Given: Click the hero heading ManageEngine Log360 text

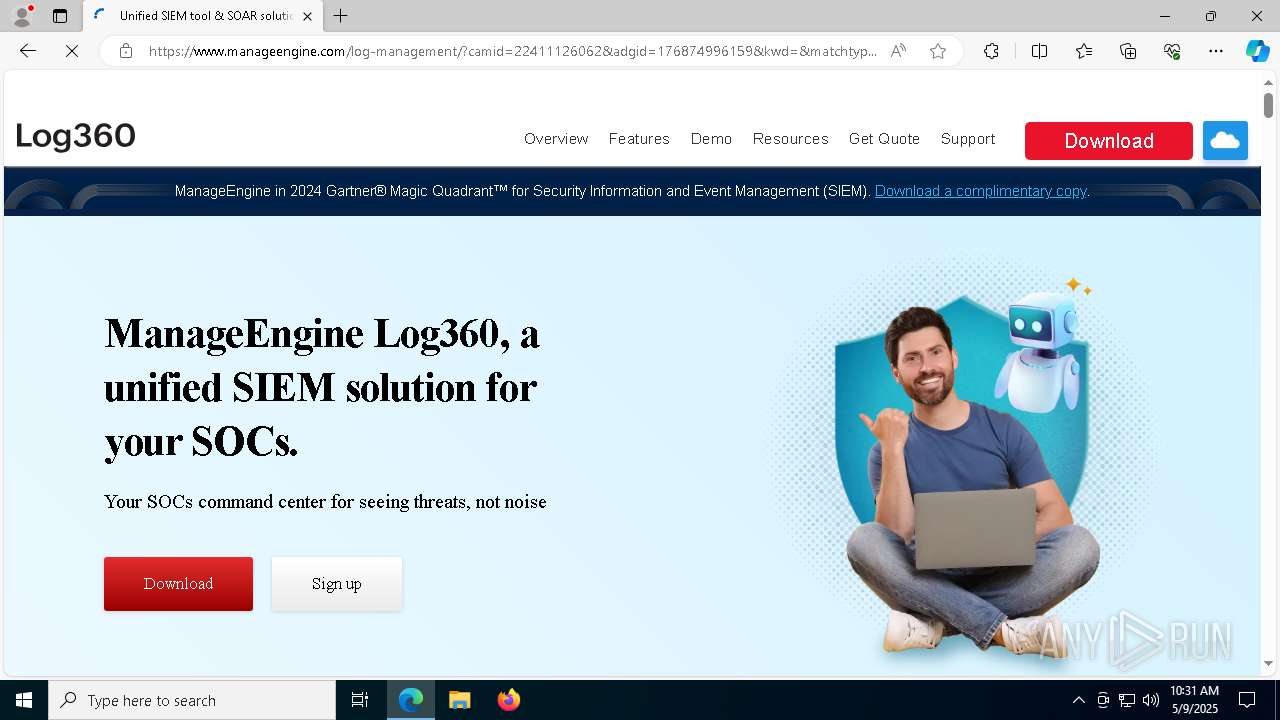Looking at the screenshot, I should pos(322,387).
